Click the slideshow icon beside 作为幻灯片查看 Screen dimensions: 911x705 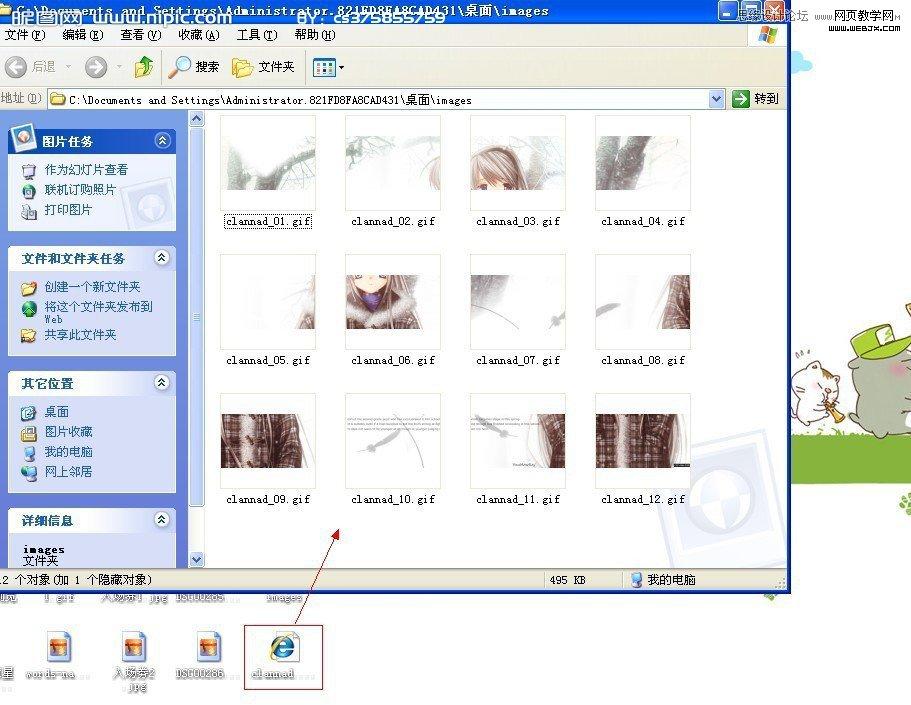[x=28, y=171]
